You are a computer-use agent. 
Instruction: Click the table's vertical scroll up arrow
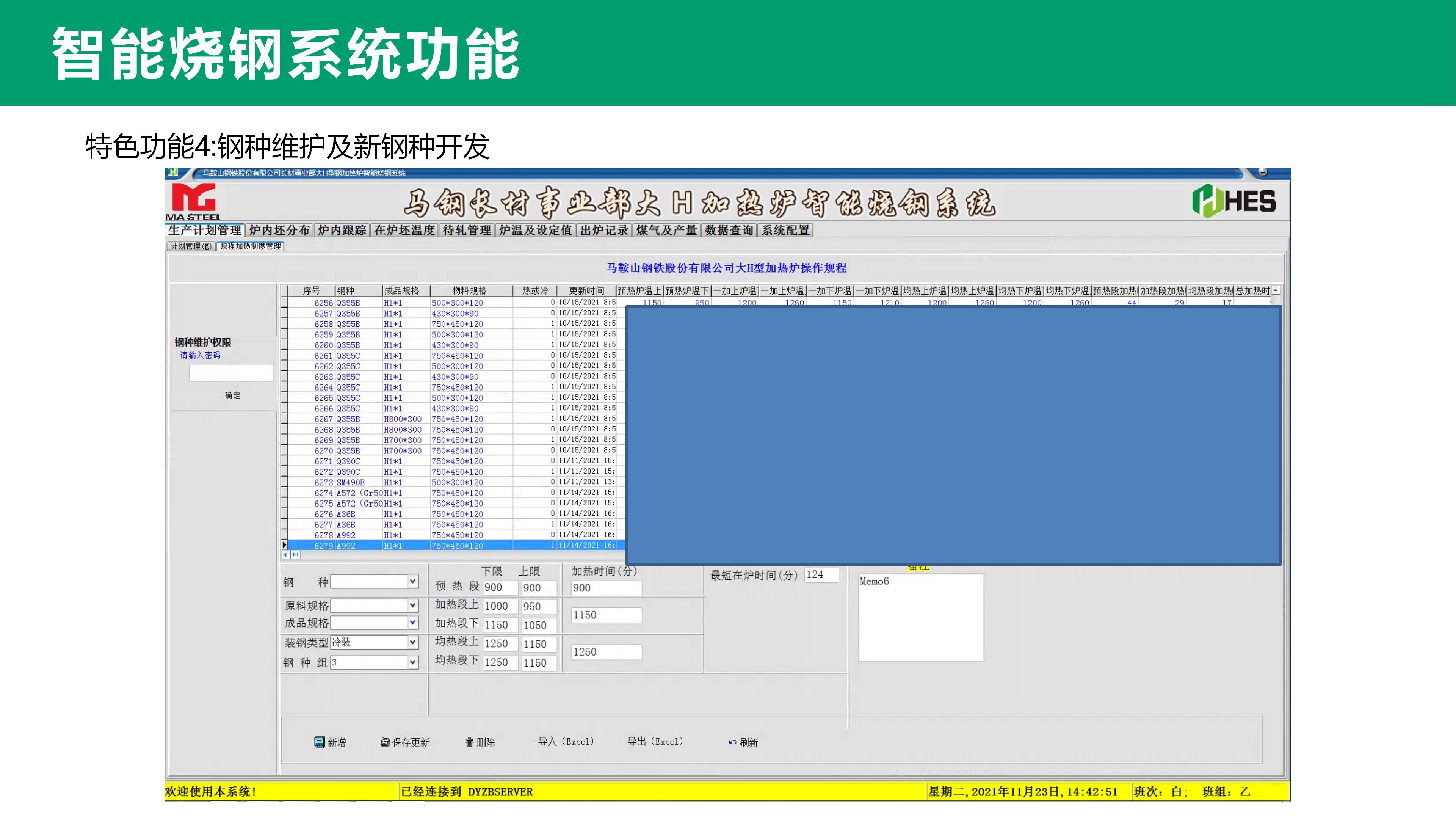pos(1276,290)
